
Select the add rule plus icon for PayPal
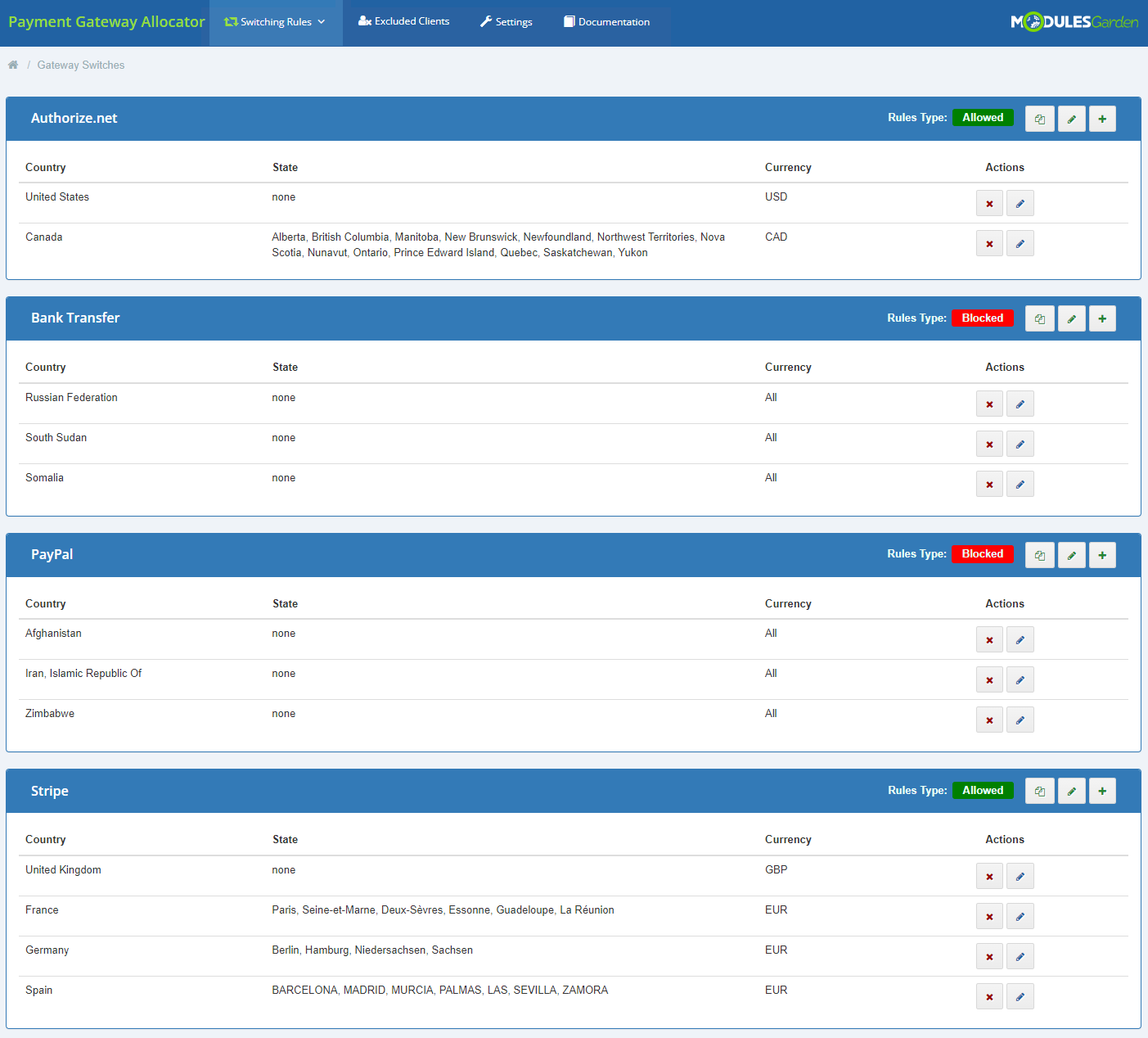point(1102,554)
